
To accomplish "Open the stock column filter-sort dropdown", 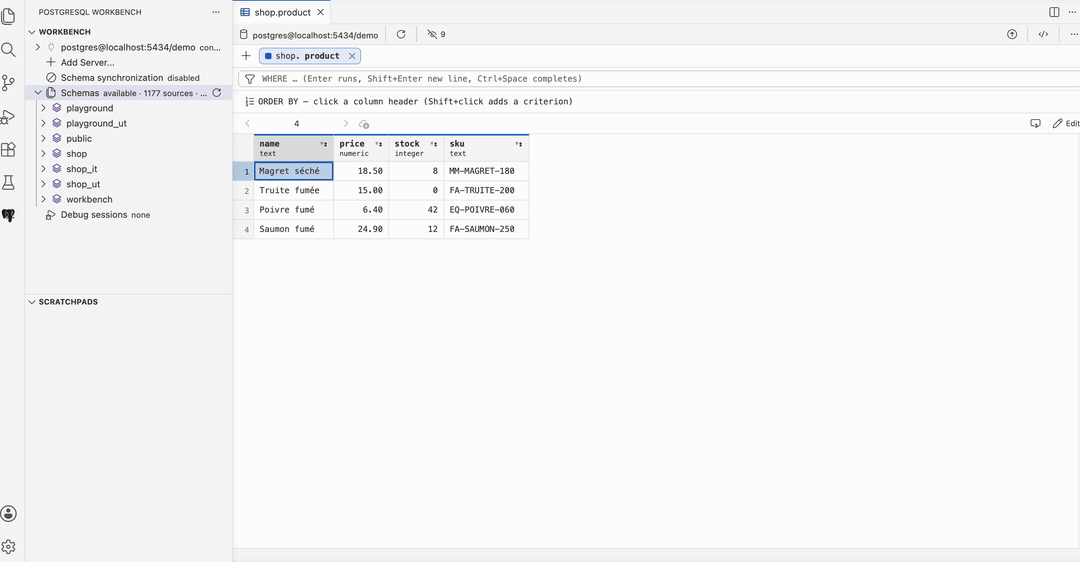I will tap(434, 144).
